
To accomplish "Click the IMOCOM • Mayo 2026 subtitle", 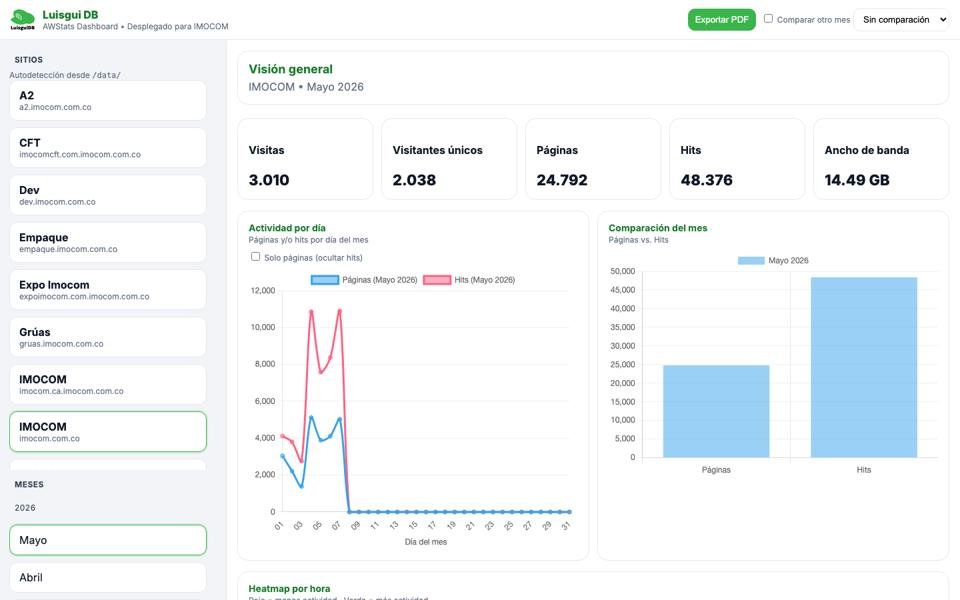I will click(306, 87).
